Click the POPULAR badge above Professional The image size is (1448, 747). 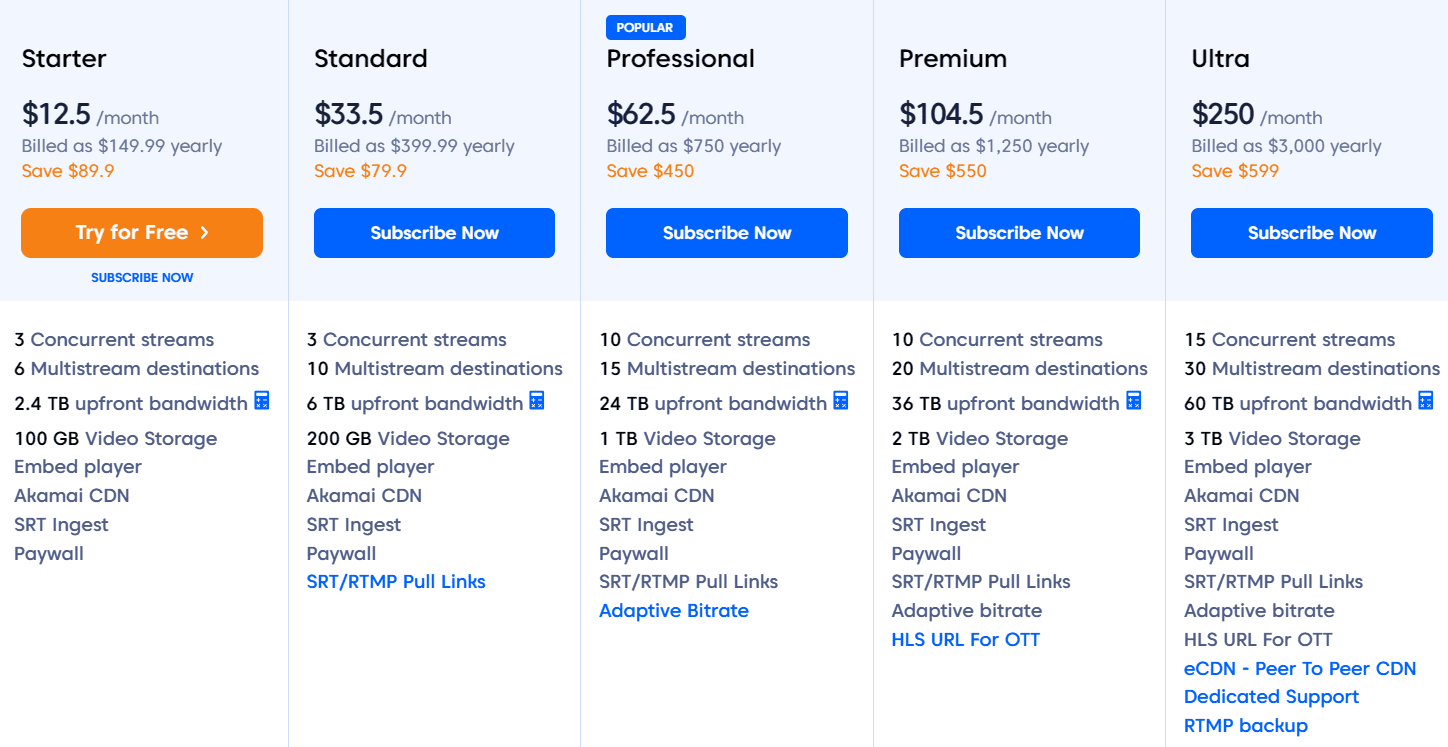tap(645, 27)
